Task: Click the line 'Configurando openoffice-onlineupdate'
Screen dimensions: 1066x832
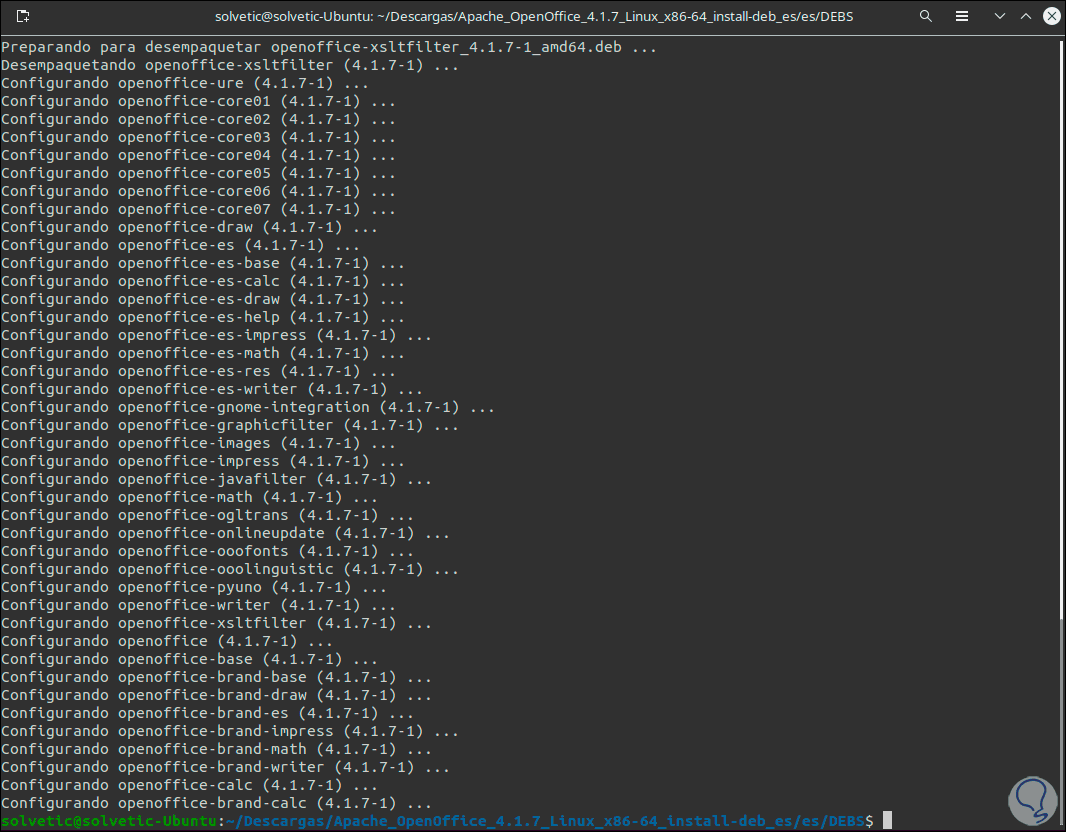Action: [226, 534]
